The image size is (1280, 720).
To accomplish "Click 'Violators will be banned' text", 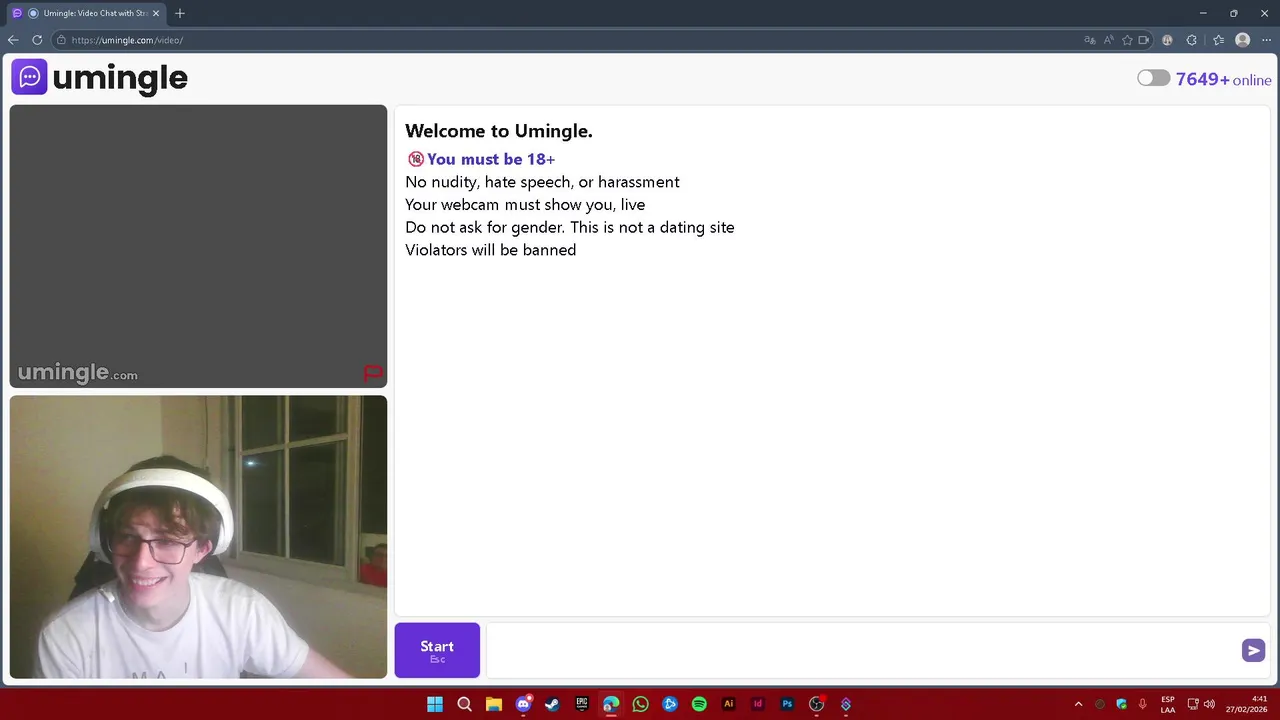I will [490, 250].
